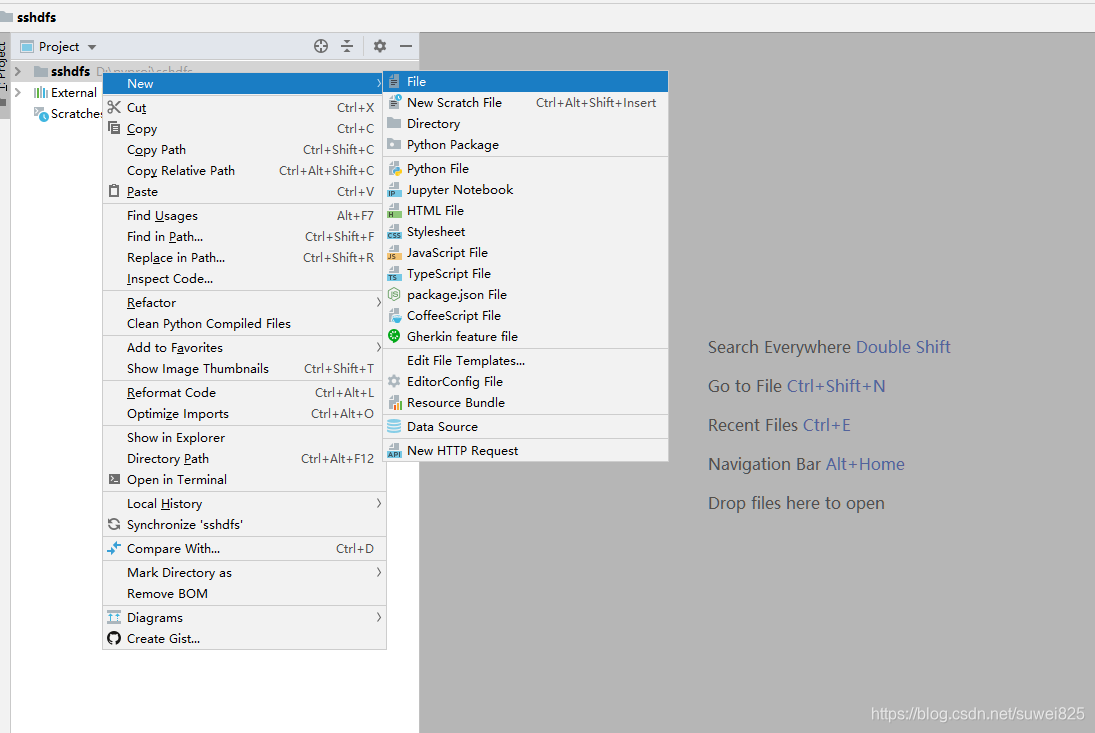Click the collapse all icon in Project panel
This screenshot has height=733, width=1095.
tap(347, 46)
